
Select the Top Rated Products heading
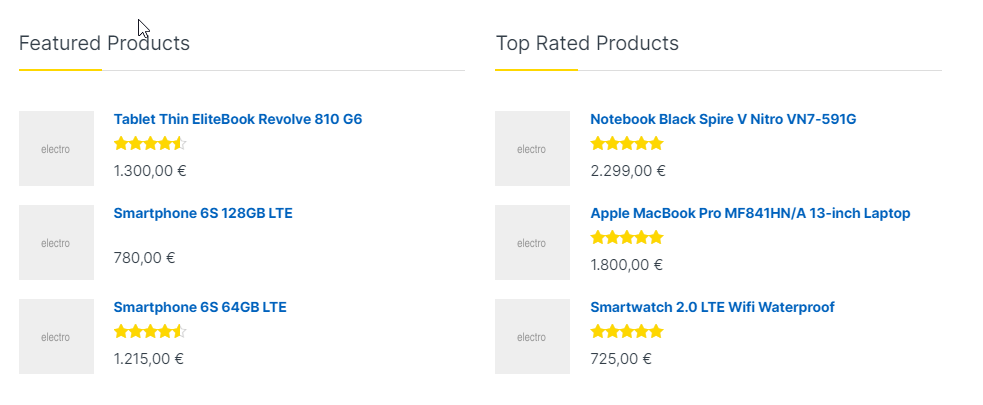pos(587,43)
